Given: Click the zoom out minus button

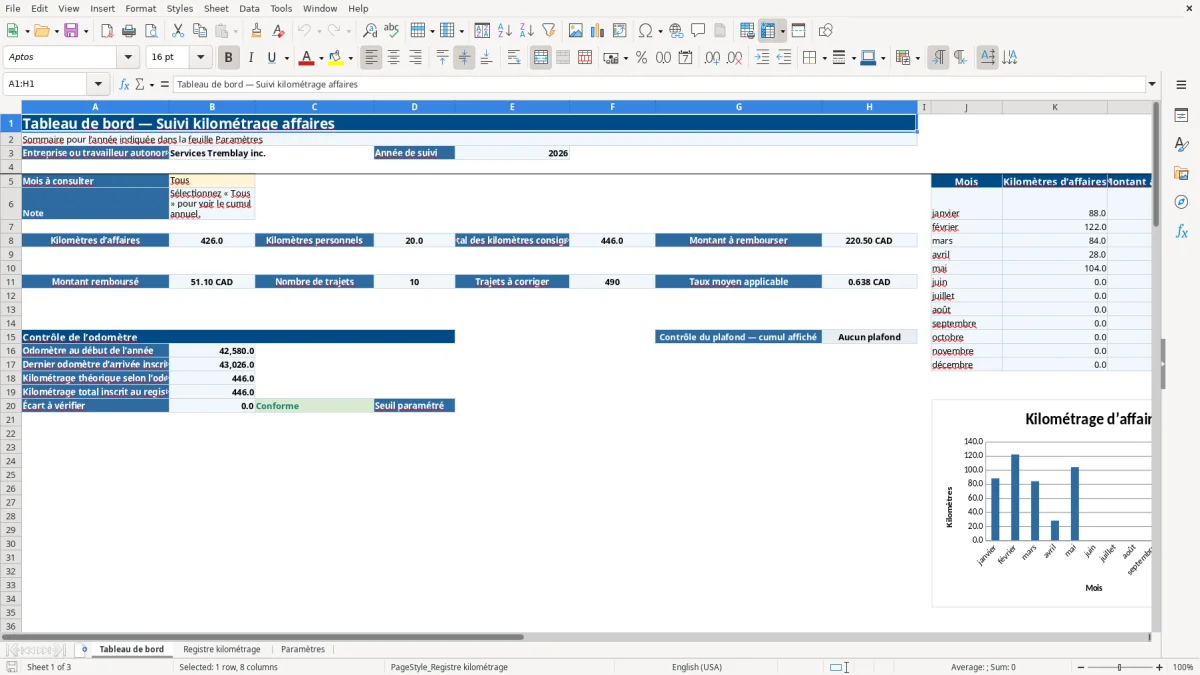Looking at the screenshot, I should 1080,667.
